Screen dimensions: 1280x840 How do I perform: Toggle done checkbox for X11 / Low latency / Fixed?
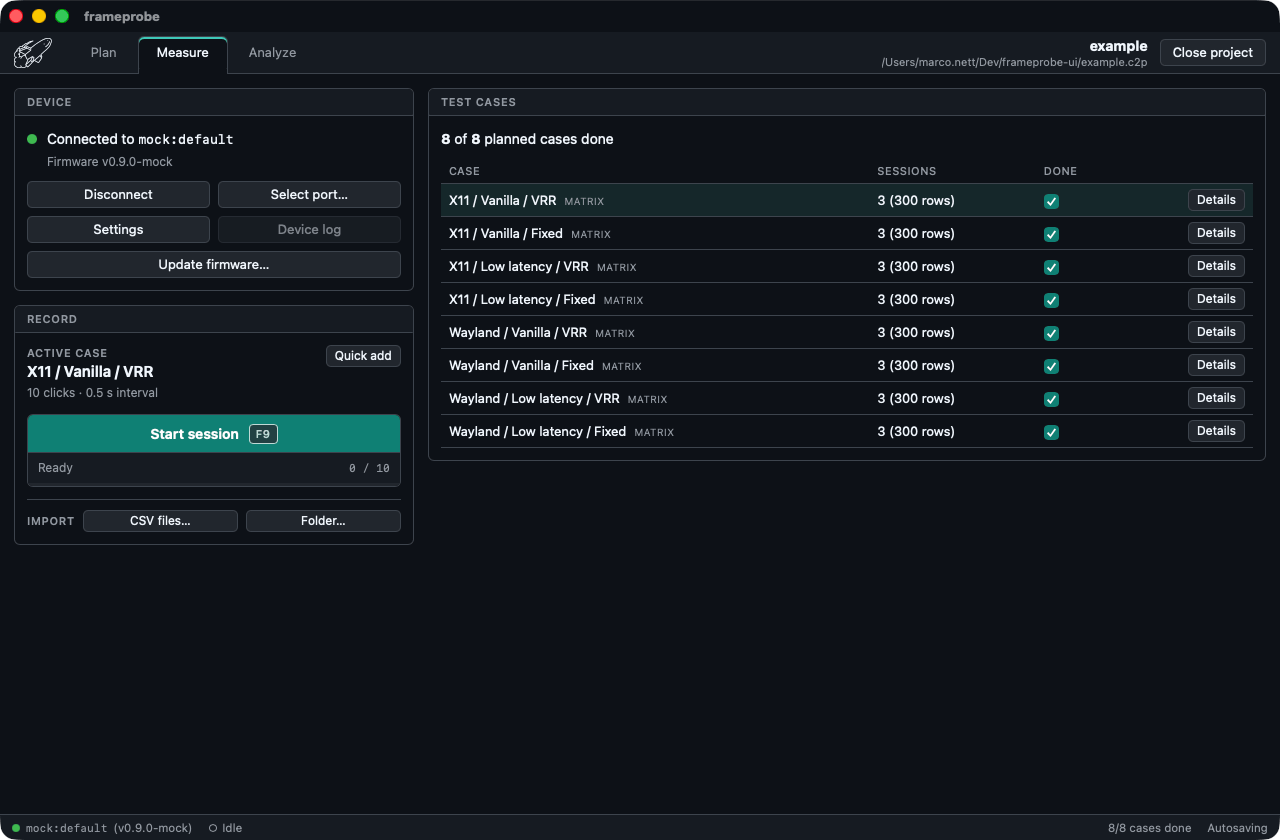click(1051, 300)
